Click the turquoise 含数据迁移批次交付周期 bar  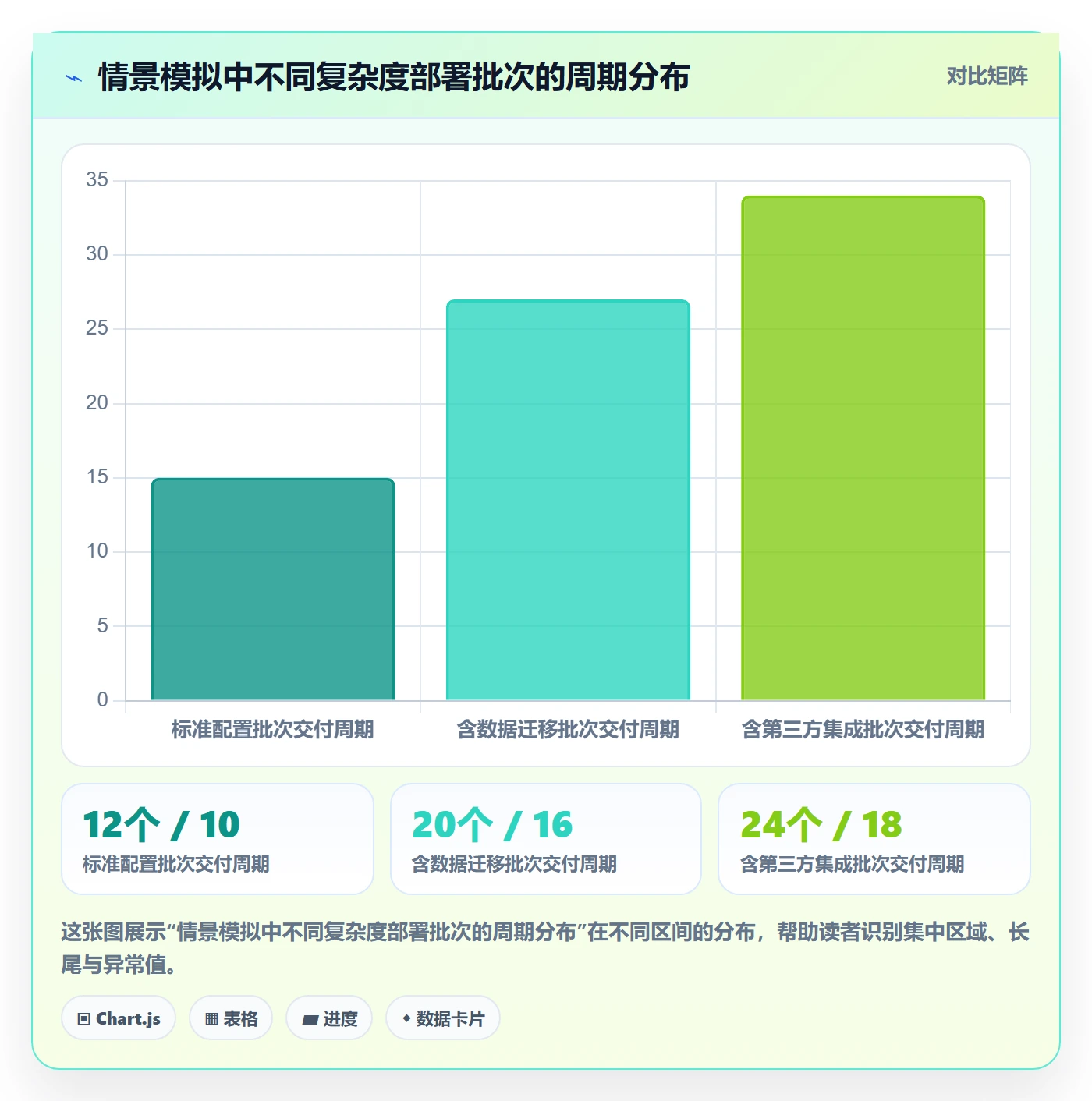pyautogui.click(x=568, y=500)
